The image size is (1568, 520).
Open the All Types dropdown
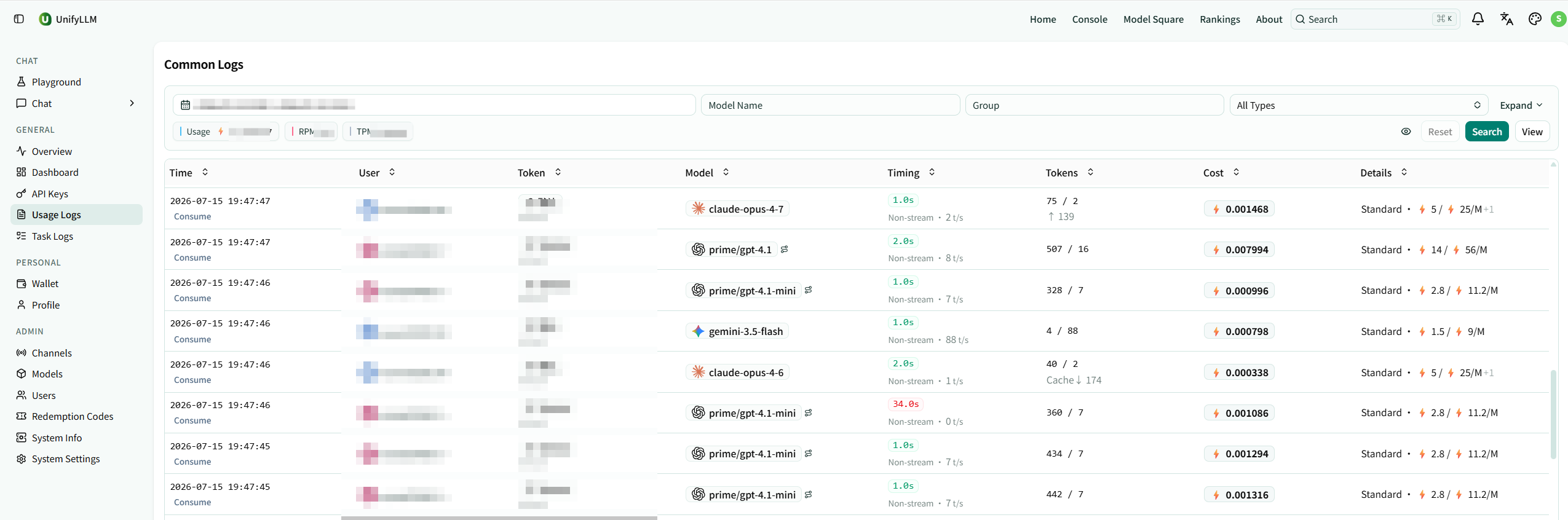[1358, 105]
